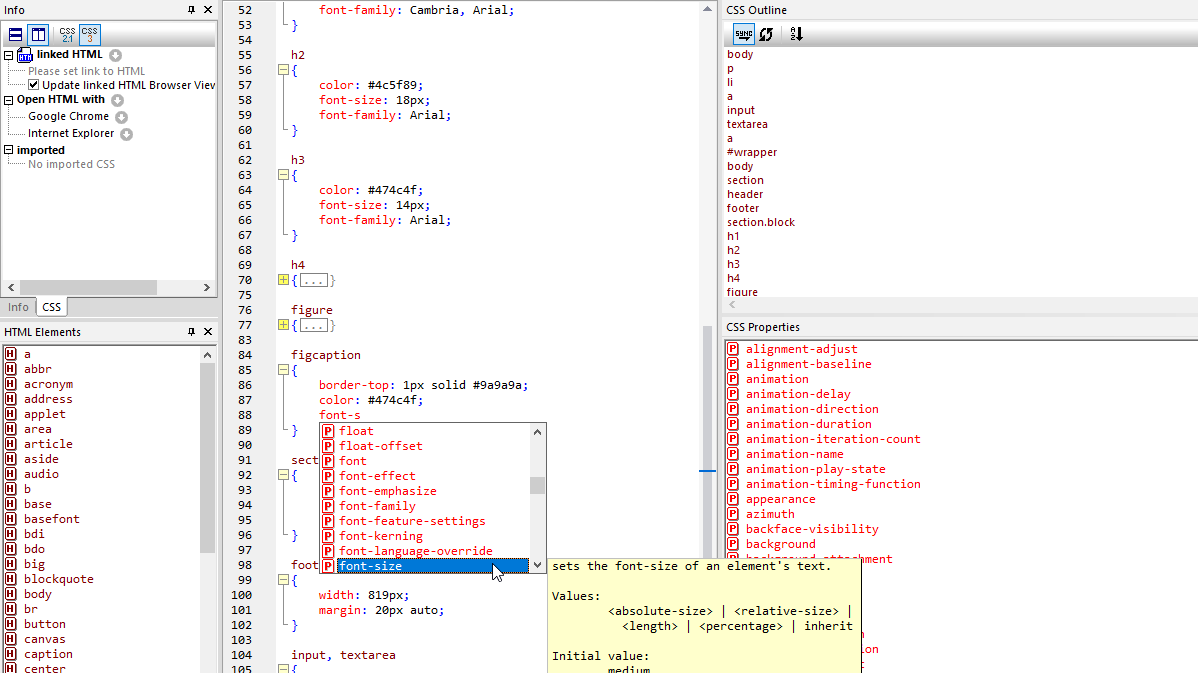
Task: Expand the folded figure rule block
Action: pyautogui.click(x=283, y=325)
